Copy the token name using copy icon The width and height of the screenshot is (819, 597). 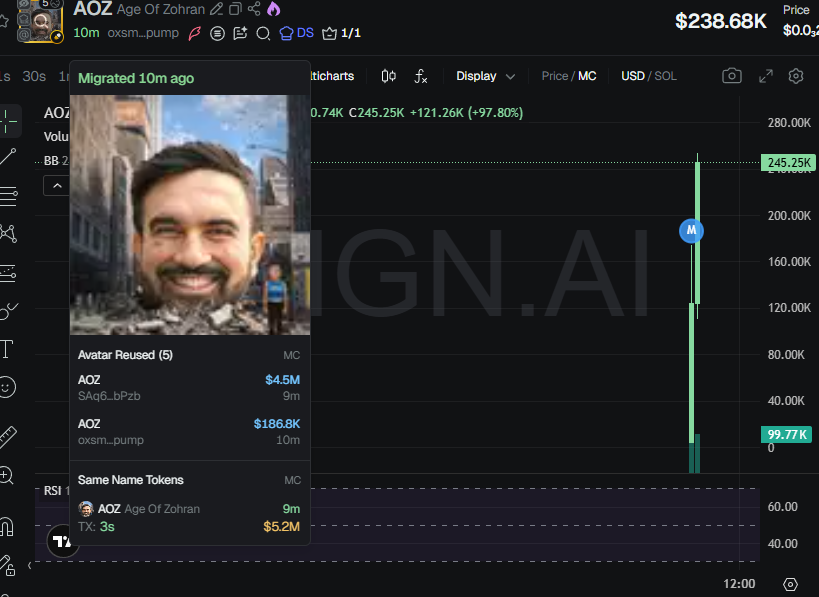pyautogui.click(x=235, y=9)
